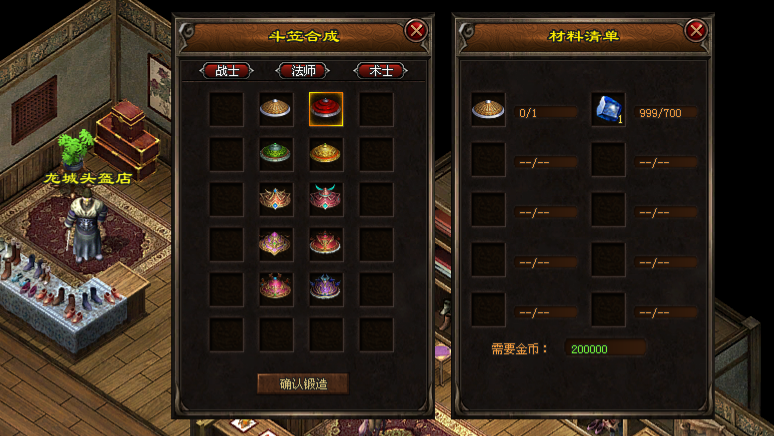This screenshot has height=436, width=774.
Task: Click the bamboo hat material in the list
Action: click(488, 109)
